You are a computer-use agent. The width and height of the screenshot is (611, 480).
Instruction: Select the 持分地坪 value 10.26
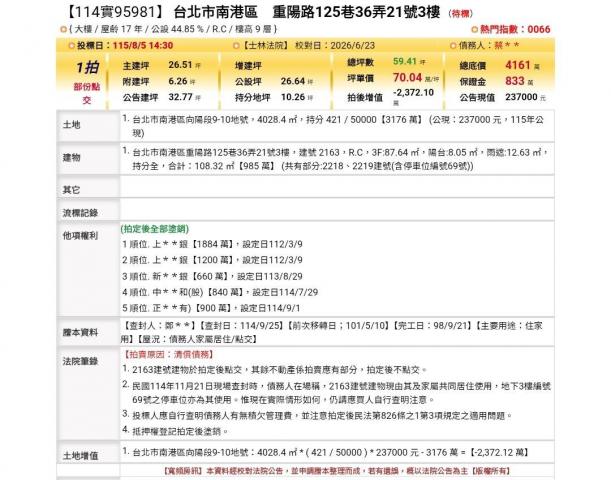point(293,97)
